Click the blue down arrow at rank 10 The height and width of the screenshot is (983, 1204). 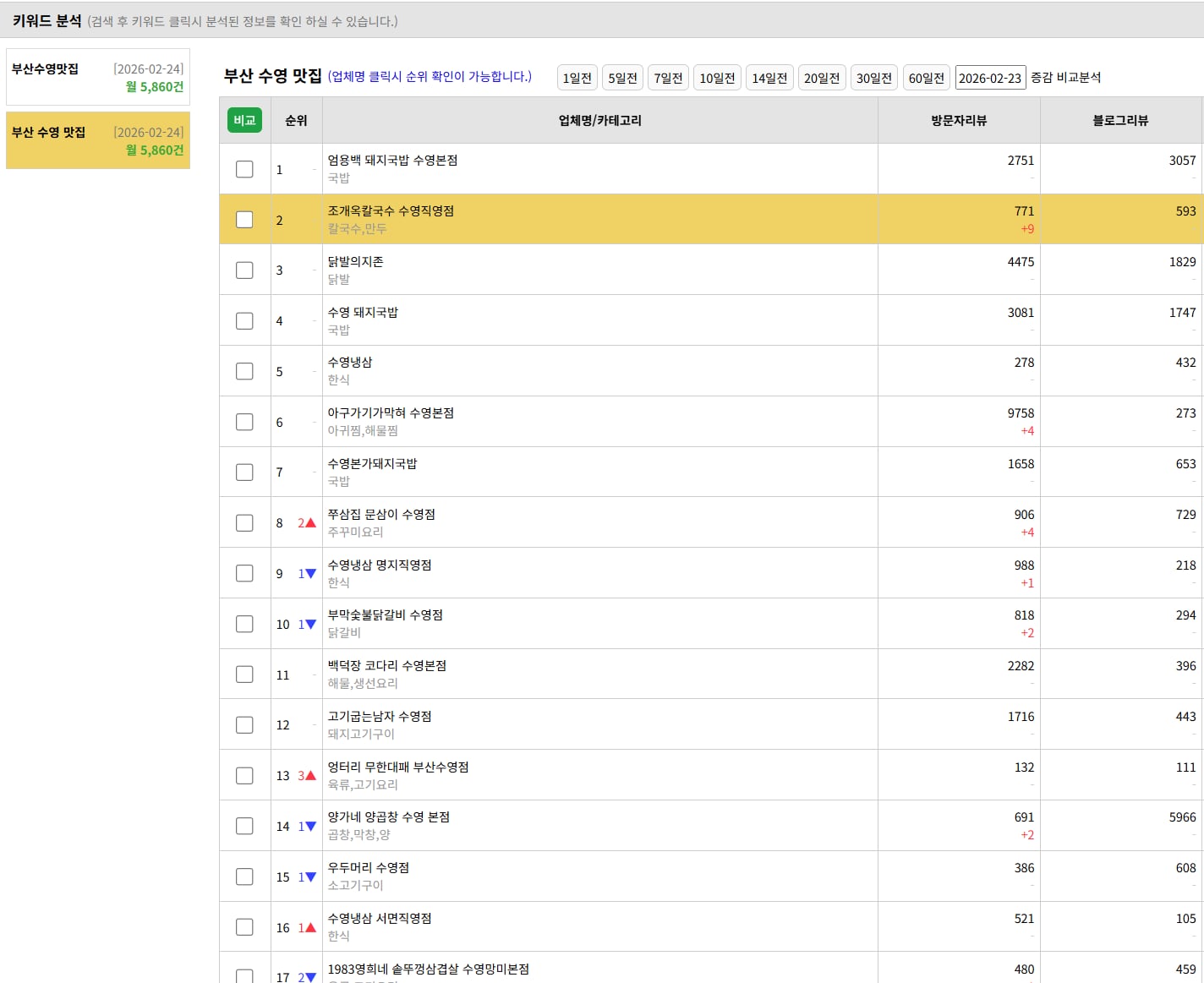(x=310, y=625)
